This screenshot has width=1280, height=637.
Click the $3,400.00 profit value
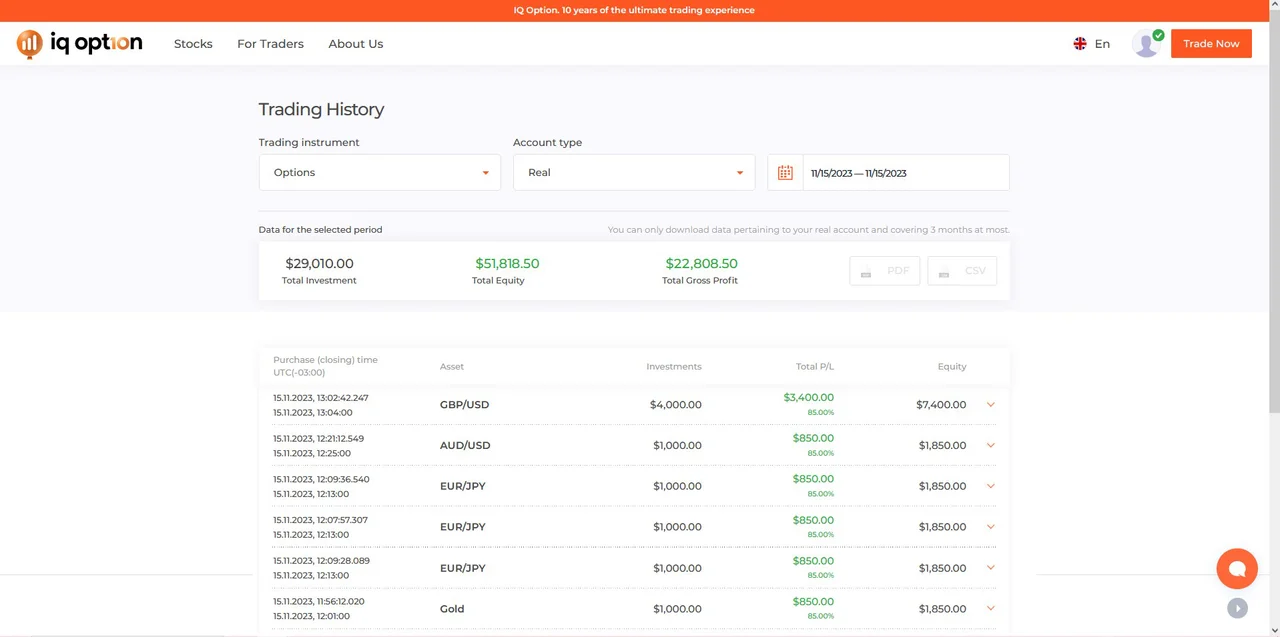(x=809, y=397)
